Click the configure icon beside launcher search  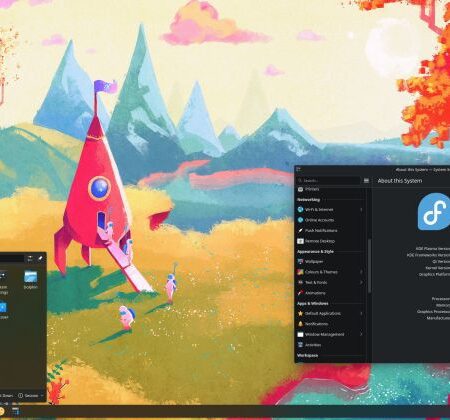[x=30, y=258]
